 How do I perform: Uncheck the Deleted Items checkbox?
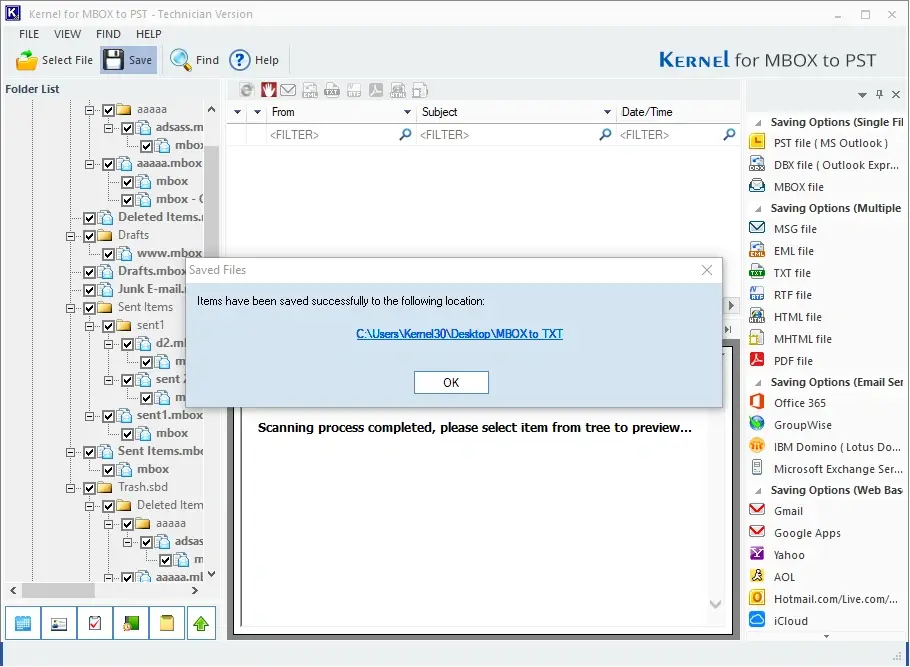pos(89,218)
